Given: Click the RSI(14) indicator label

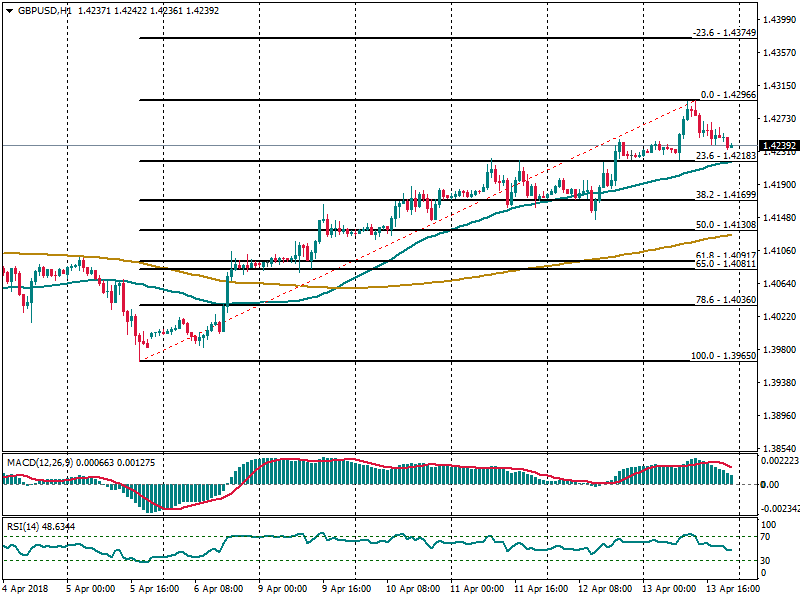Looking at the screenshot, I should [25, 526].
